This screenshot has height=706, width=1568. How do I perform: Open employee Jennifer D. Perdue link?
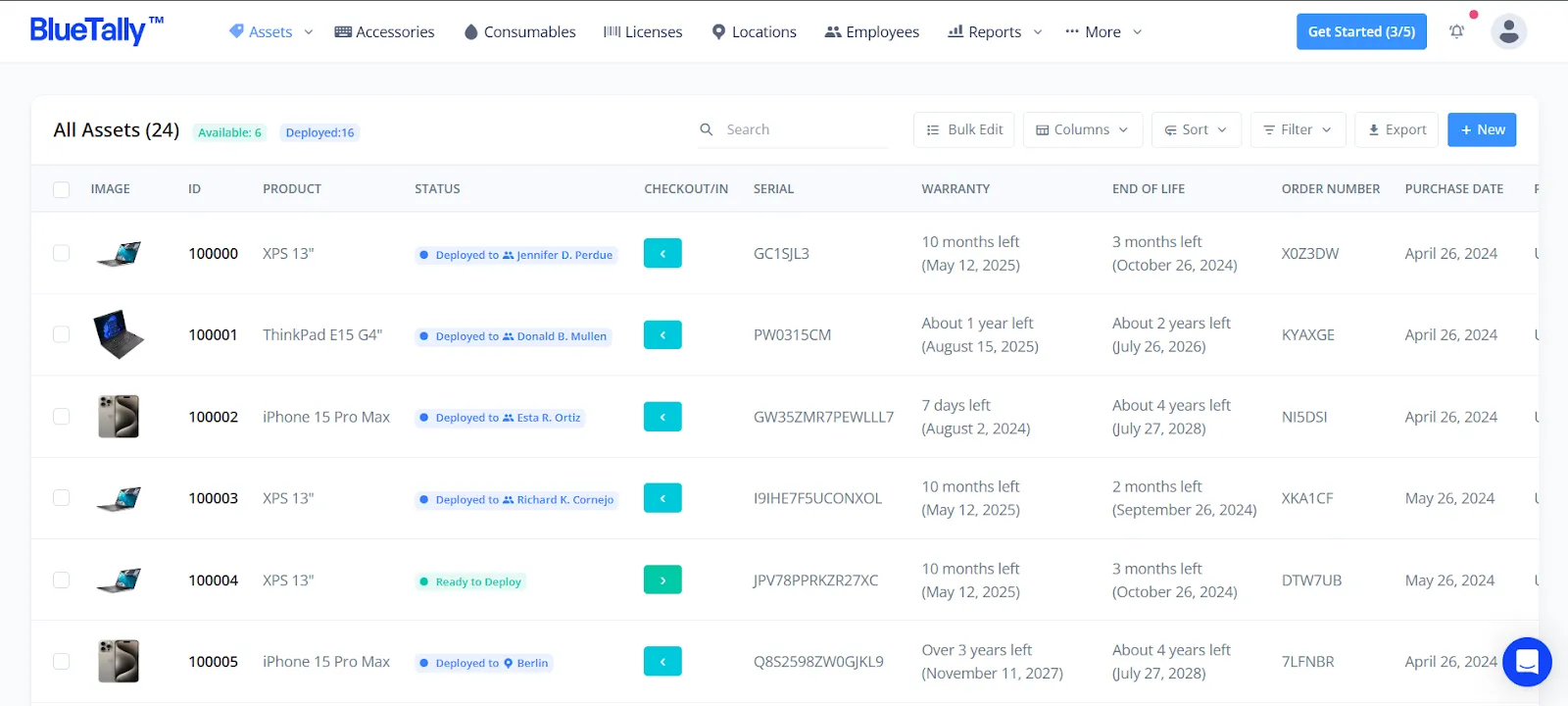[558, 255]
